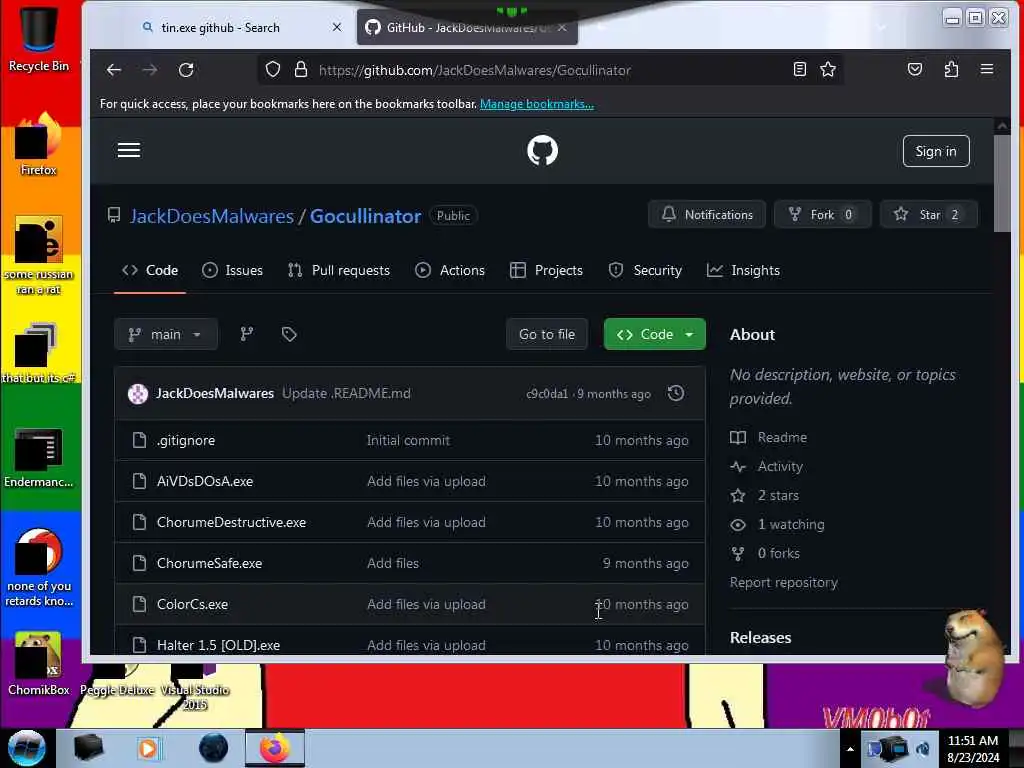Open Gocullinator repository name link

point(365,216)
